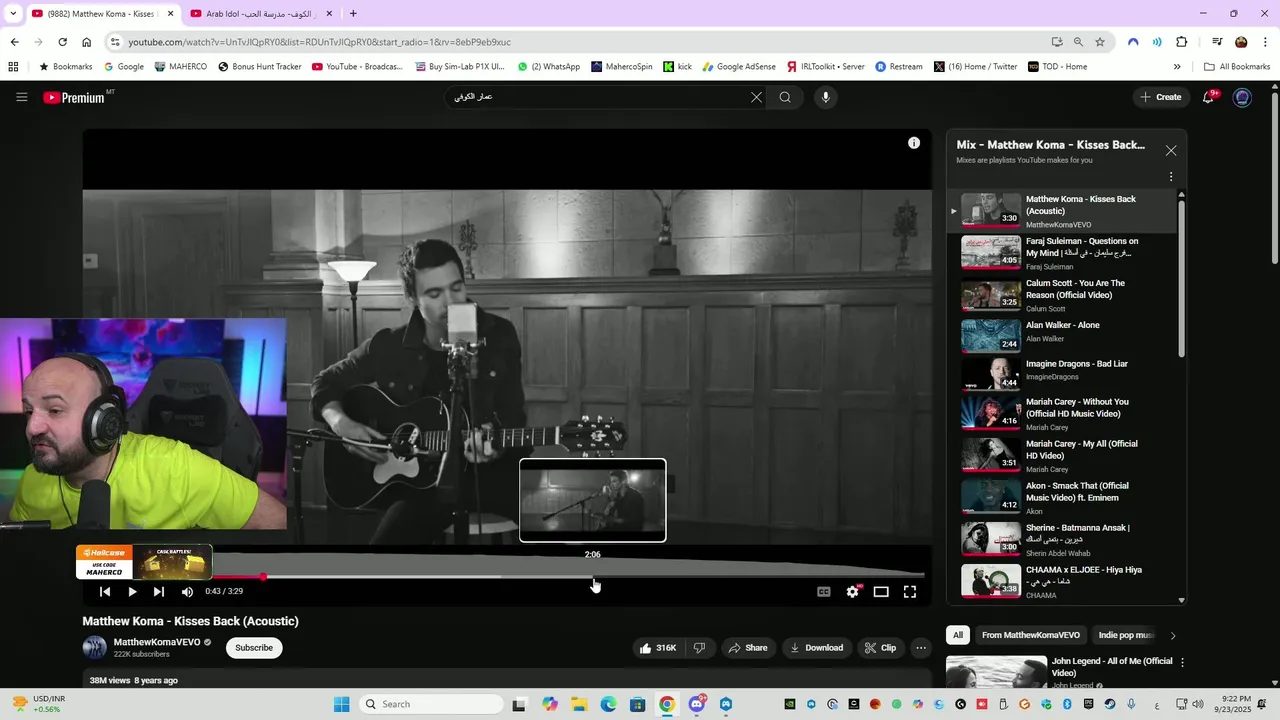
Task: Subscribe to MatthewKomaVEVO
Action: point(254,648)
